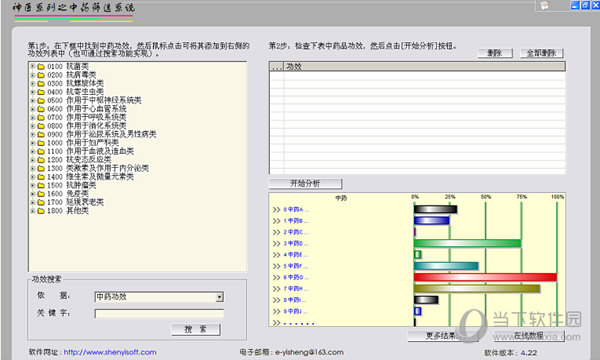Click the >> arrow beside 9 中药J
The image size is (600, 360).
point(276,311)
